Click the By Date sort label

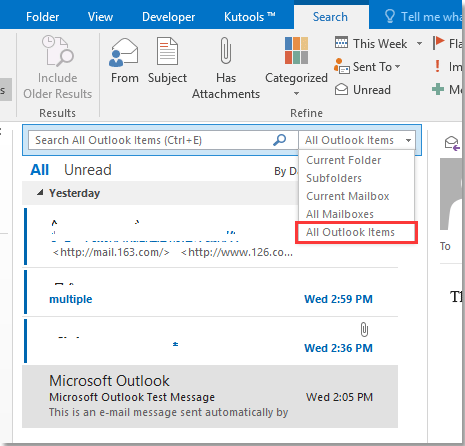(x=286, y=171)
